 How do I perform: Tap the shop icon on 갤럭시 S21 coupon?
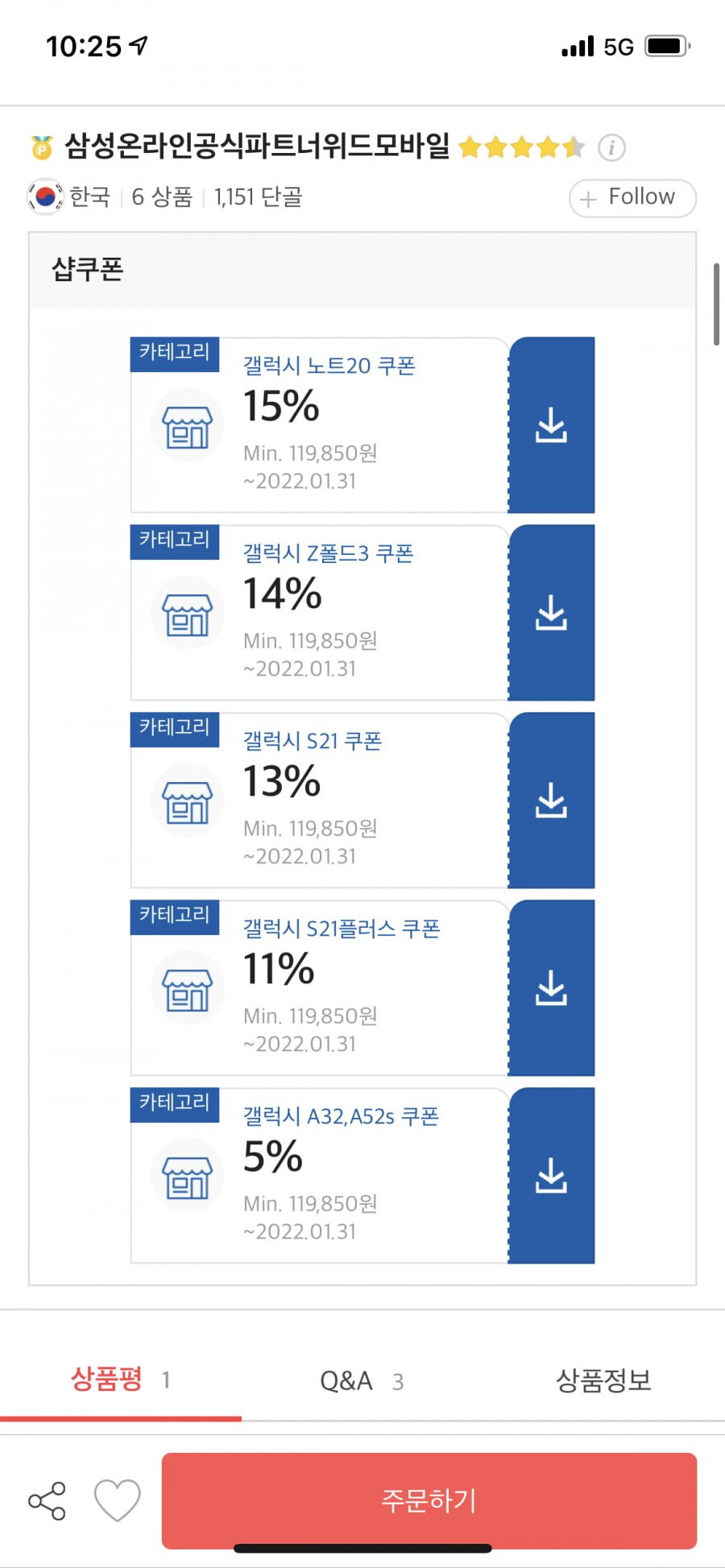coord(188,801)
